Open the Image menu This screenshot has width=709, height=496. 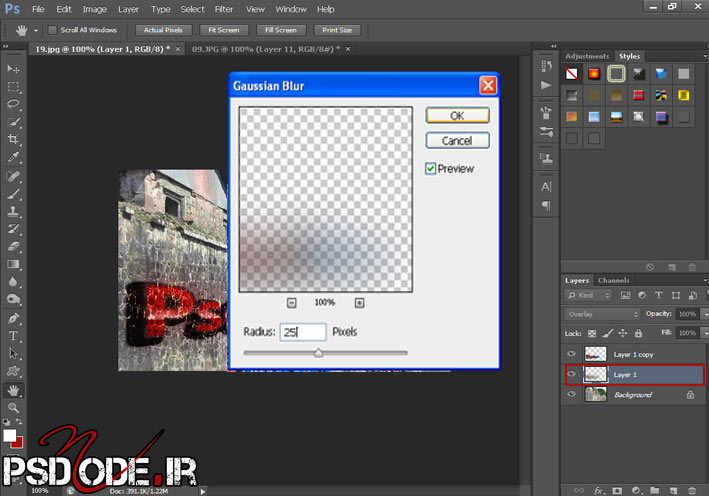(x=95, y=9)
